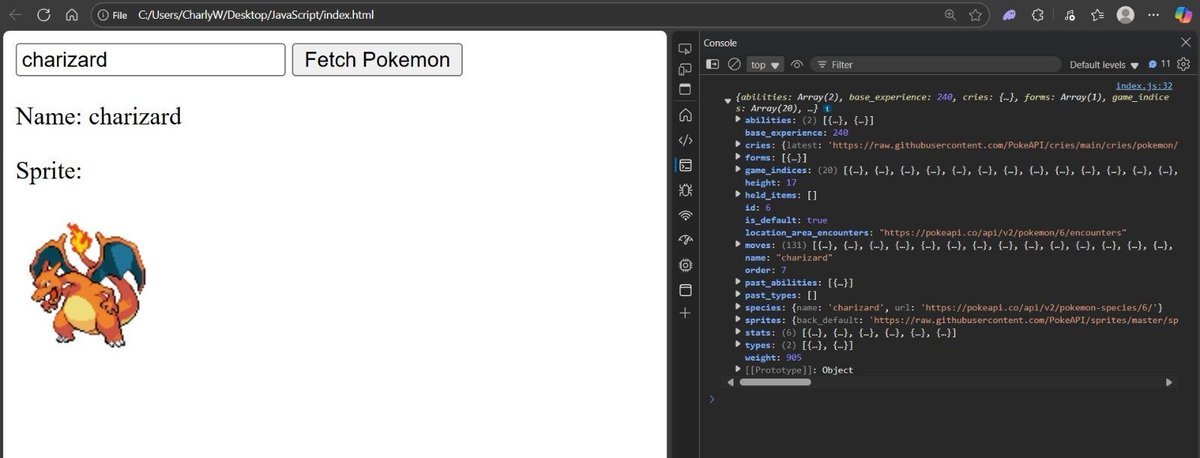
Task: Expand the past_abilities array
Action: click(738, 282)
